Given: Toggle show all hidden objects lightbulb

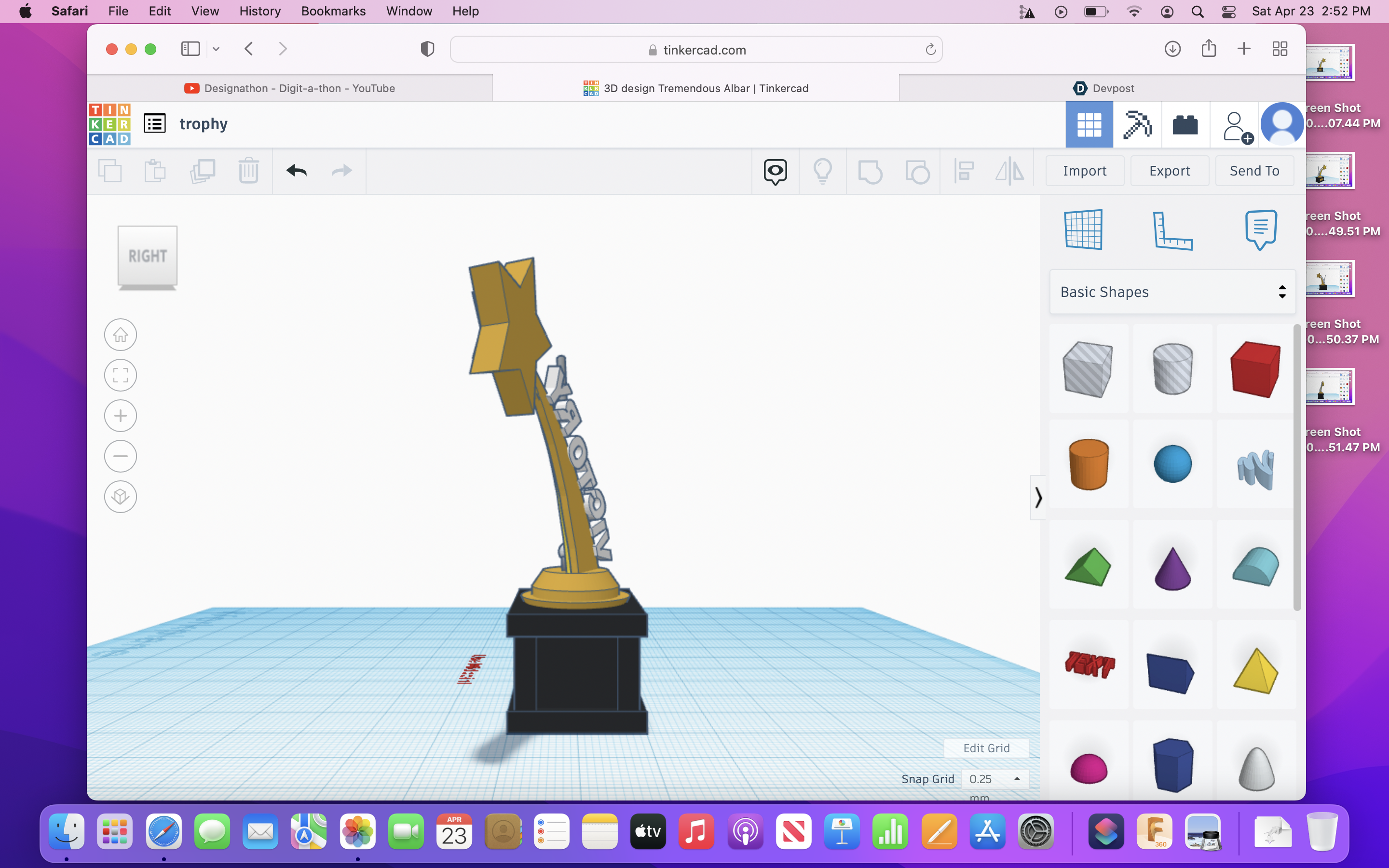Looking at the screenshot, I should tap(822, 171).
